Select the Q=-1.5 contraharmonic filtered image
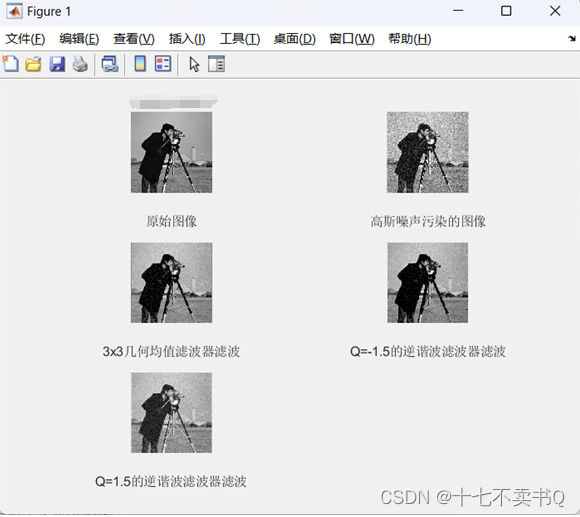Viewport: 580px width, 517px height. 428,283
